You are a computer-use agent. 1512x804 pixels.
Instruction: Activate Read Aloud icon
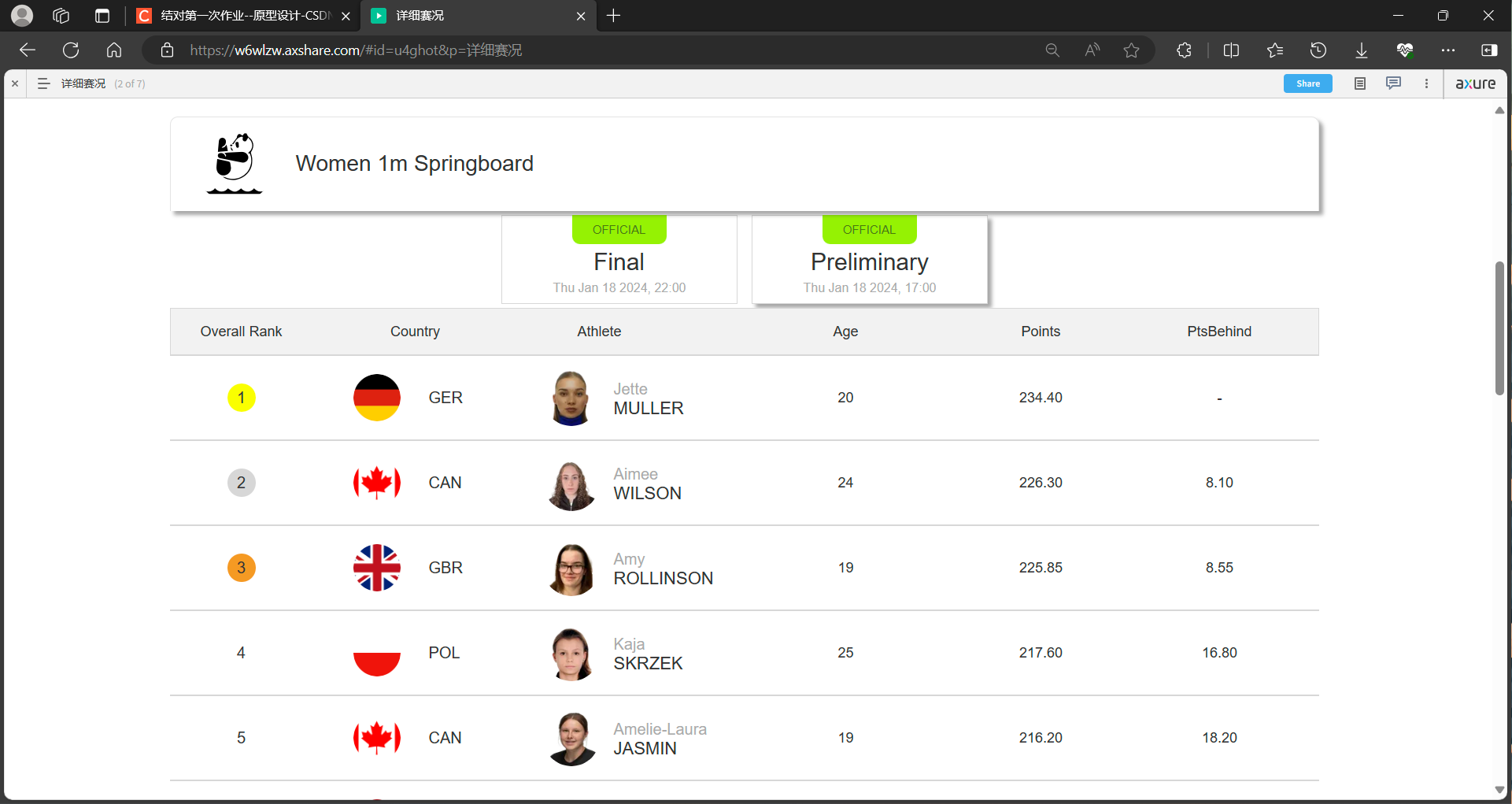1092,50
